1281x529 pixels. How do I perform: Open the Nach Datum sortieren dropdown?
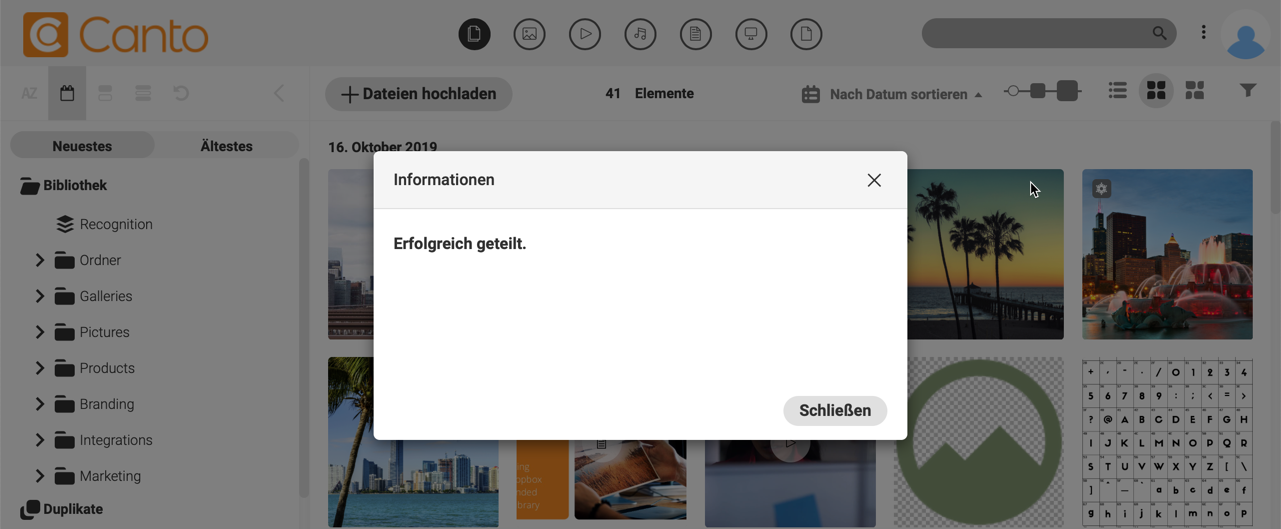(x=892, y=94)
